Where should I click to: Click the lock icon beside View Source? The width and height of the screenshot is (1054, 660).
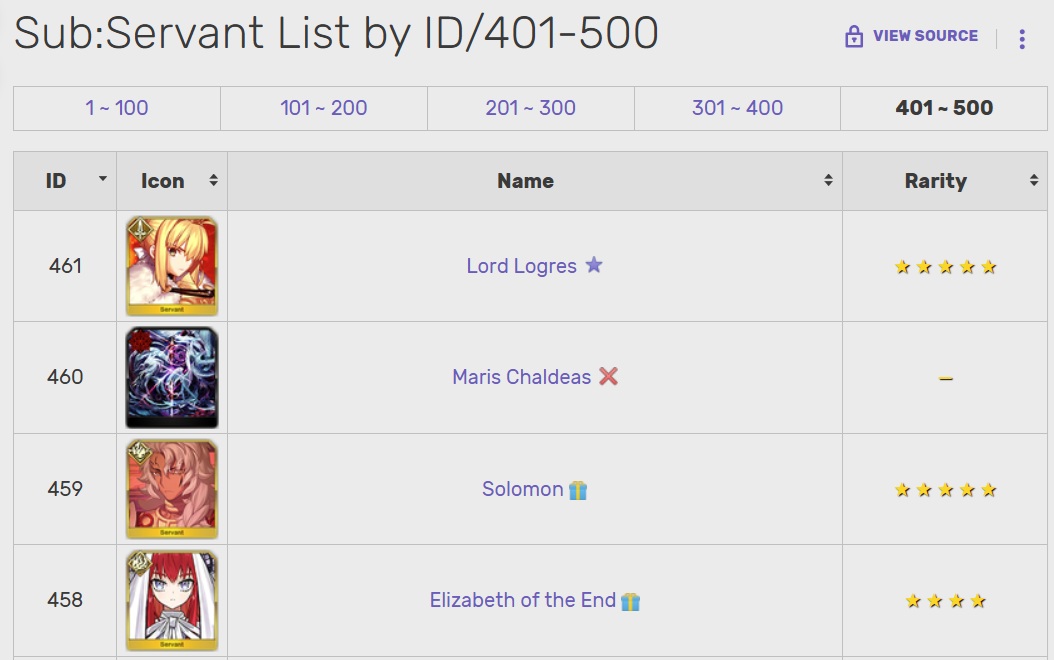pyautogui.click(x=854, y=37)
